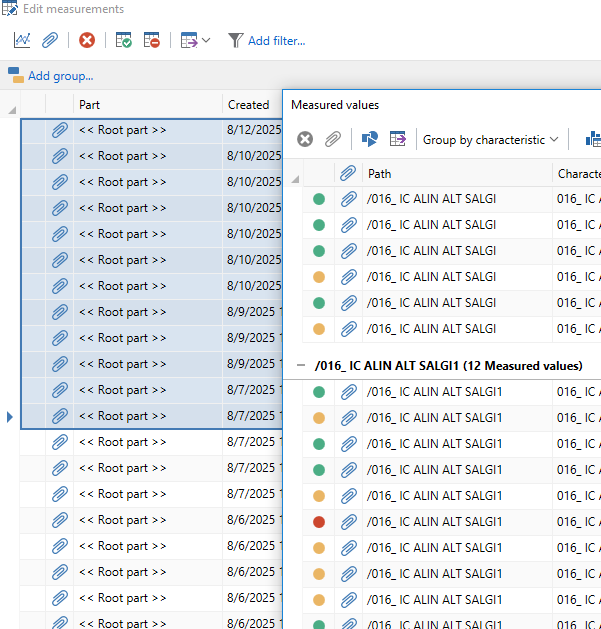Open the Group by characteristic dropdown

490,139
